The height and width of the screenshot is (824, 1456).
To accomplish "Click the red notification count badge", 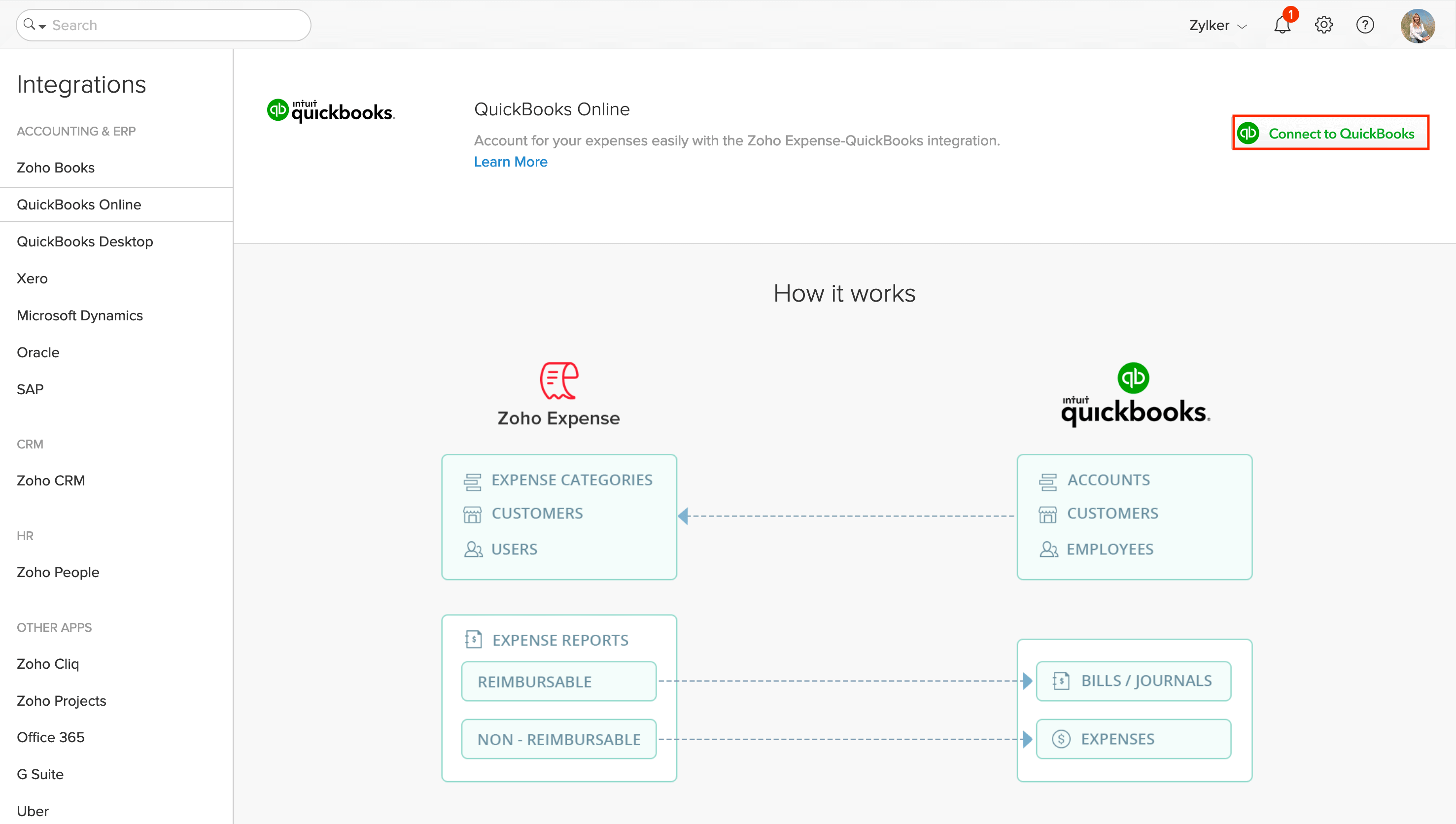I will click(1291, 14).
